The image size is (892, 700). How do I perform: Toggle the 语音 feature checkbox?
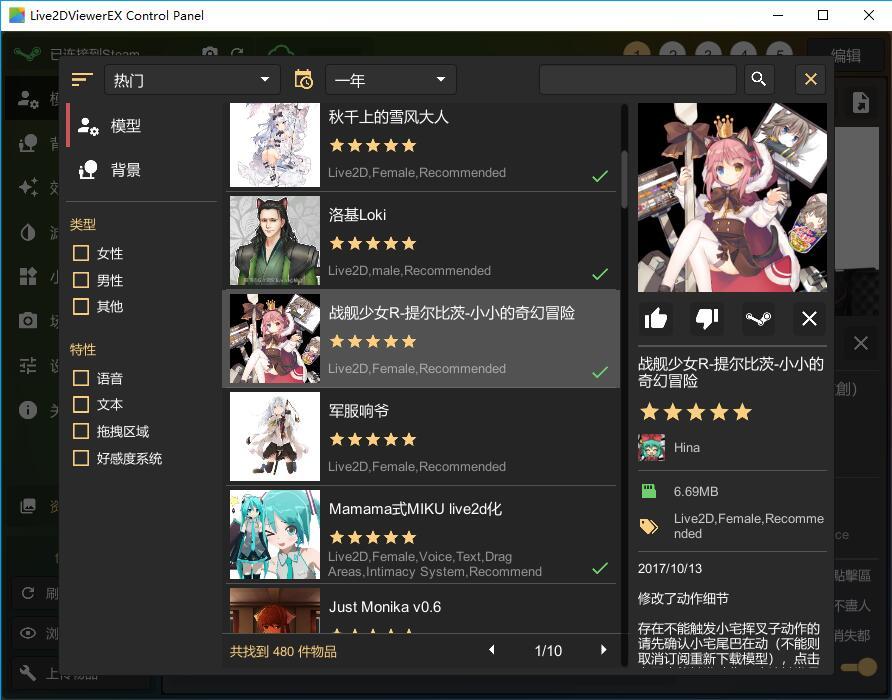(x=82, y=378)
